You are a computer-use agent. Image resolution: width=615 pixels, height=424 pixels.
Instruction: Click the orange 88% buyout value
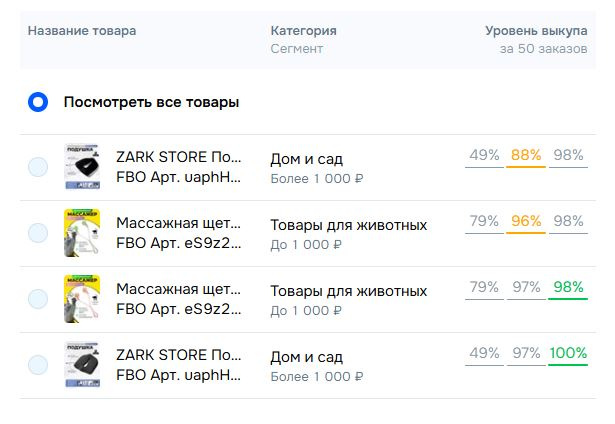[526, 155]
